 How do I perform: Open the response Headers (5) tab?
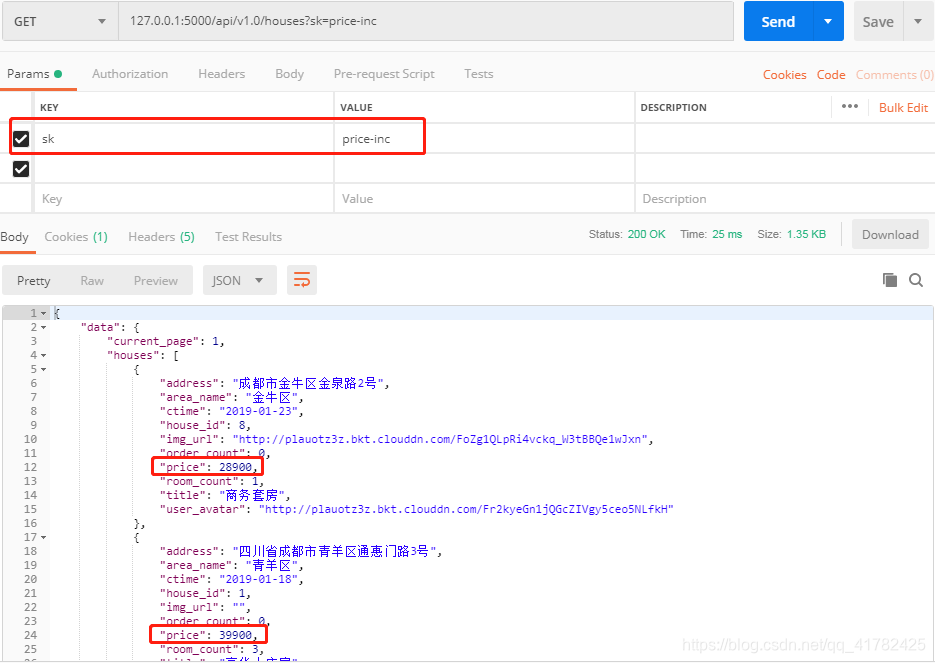click(x=162, y=237)
